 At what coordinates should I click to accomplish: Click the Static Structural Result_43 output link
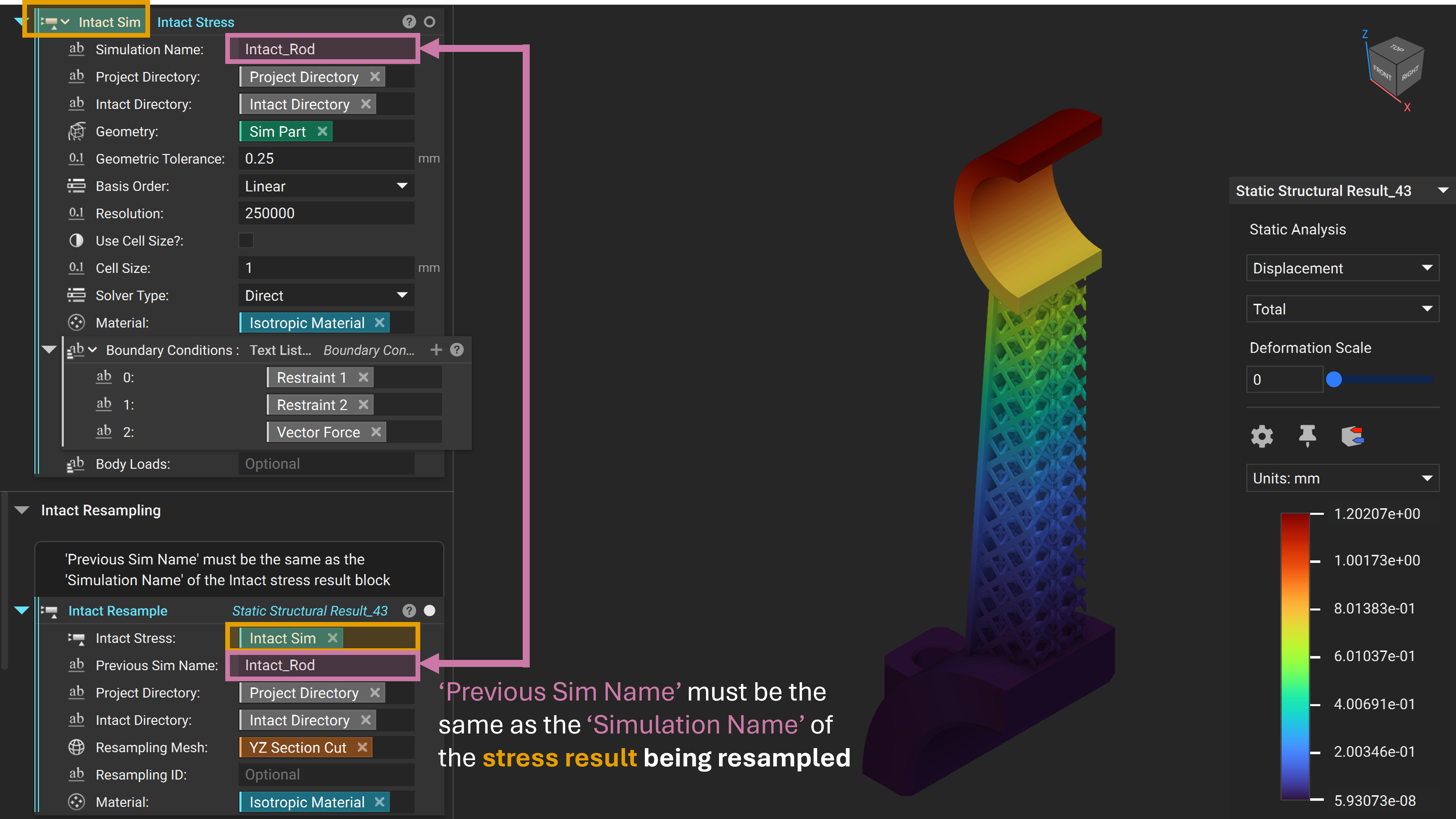[x=310, y=610]
